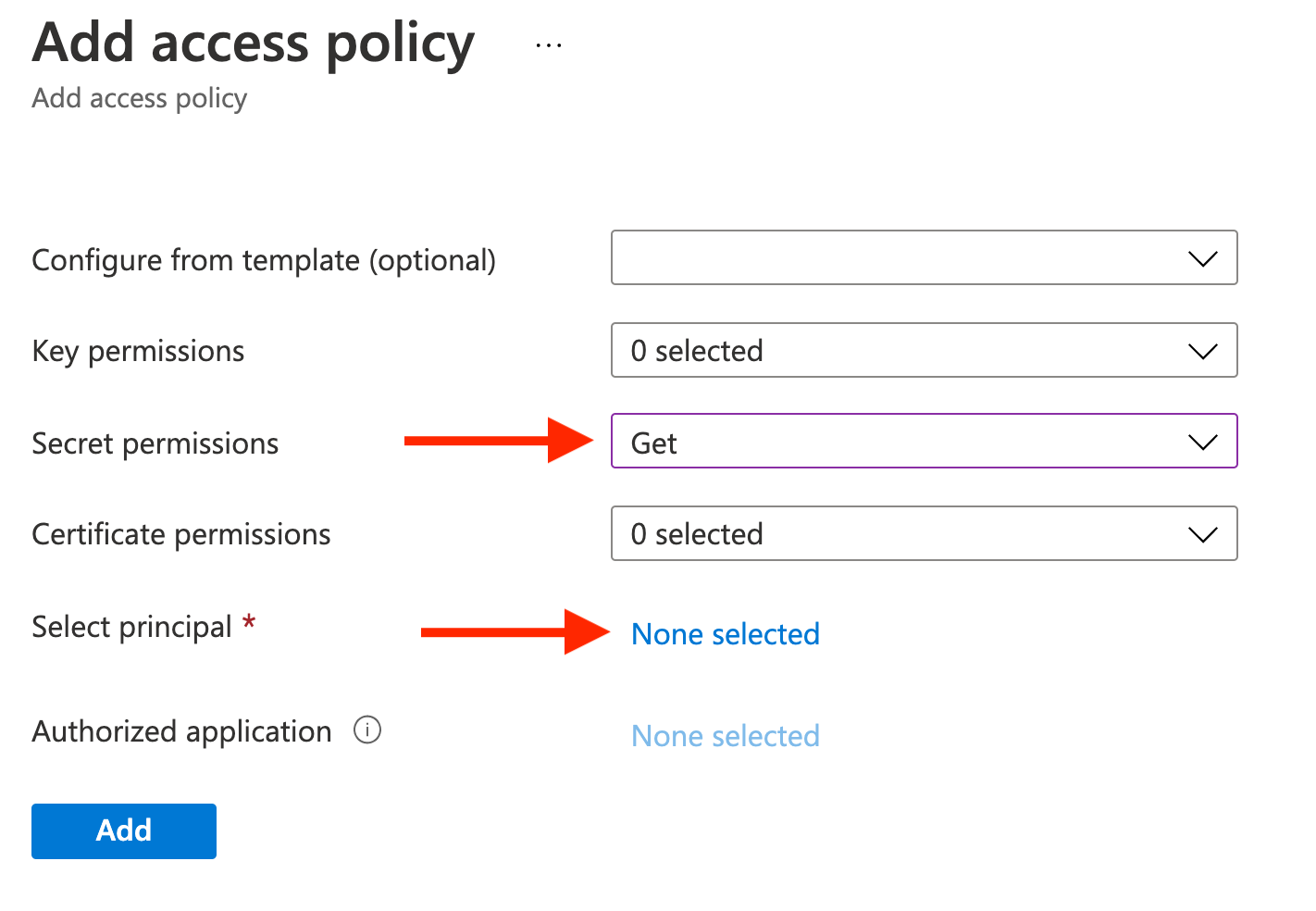Open the Configure from template dropdown

point(925,257)
